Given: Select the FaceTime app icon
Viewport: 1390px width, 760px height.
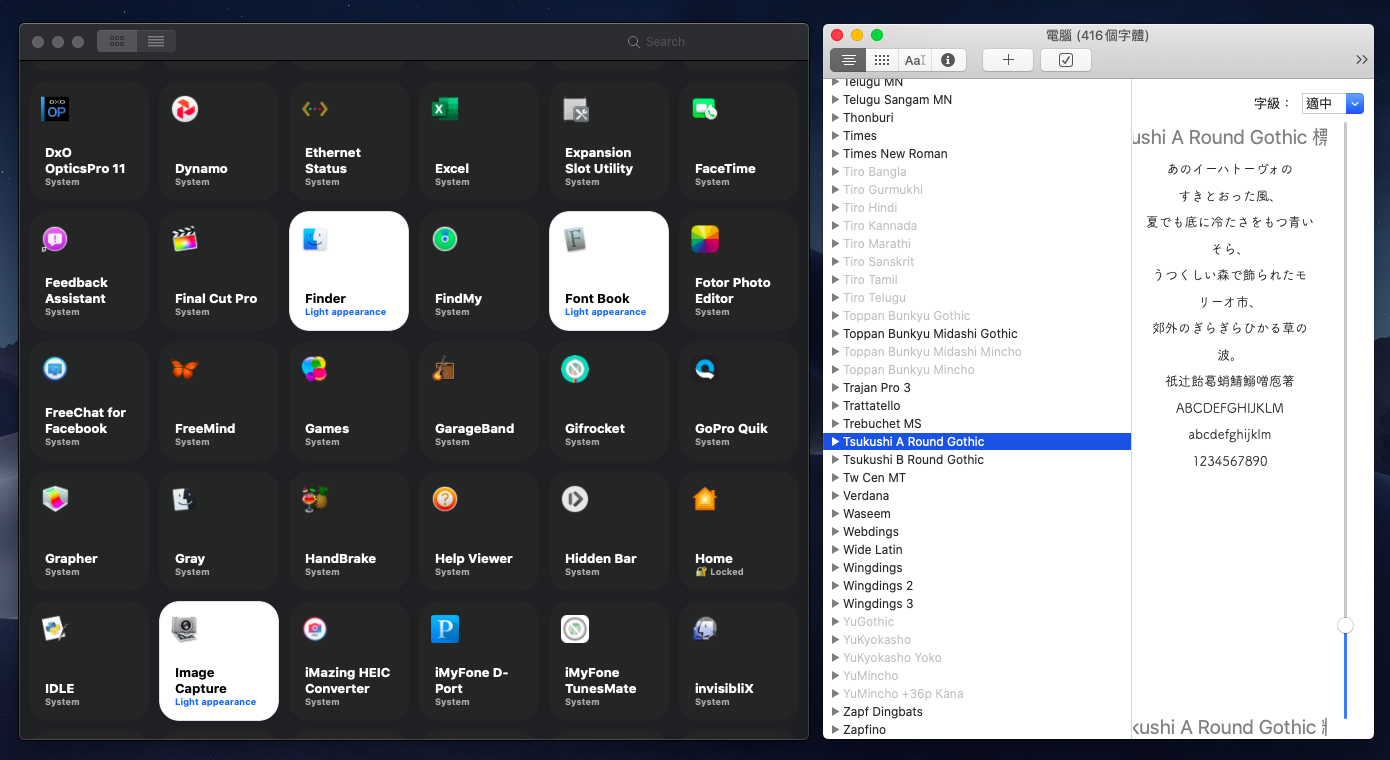Looking at the screenshot, I should 705,108.
